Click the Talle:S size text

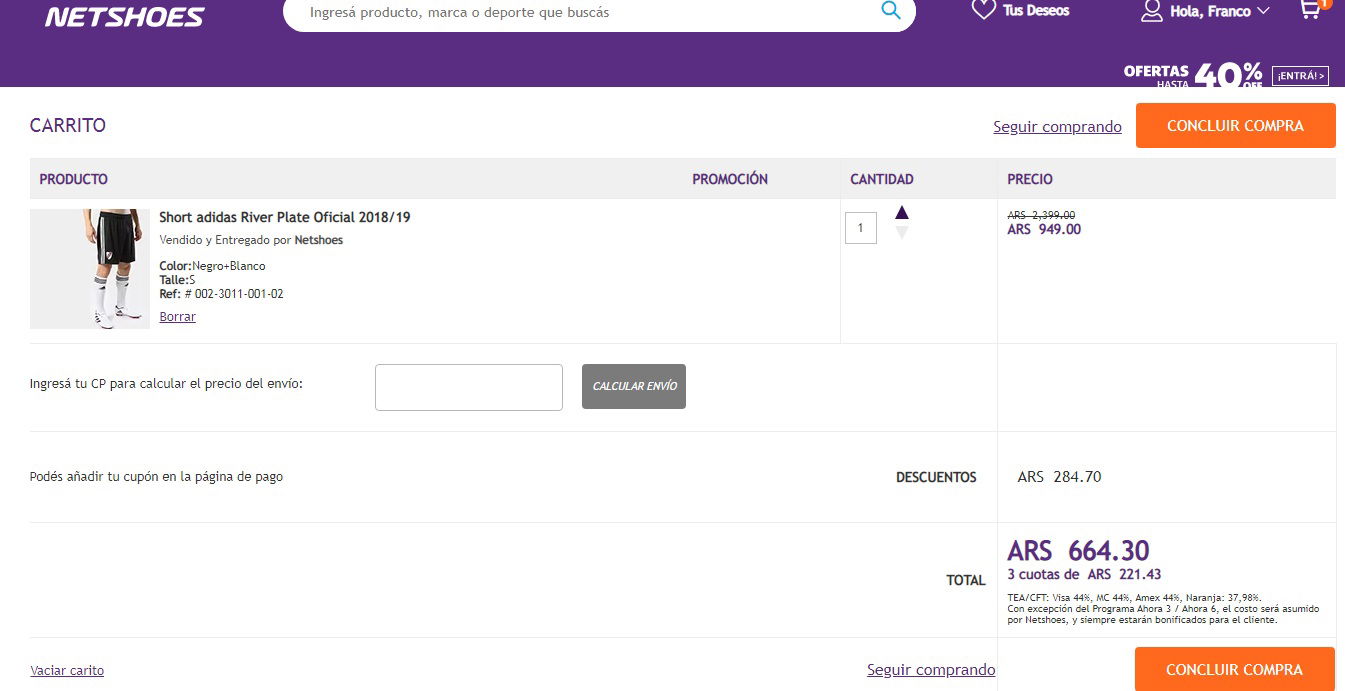tap(177, 280)
